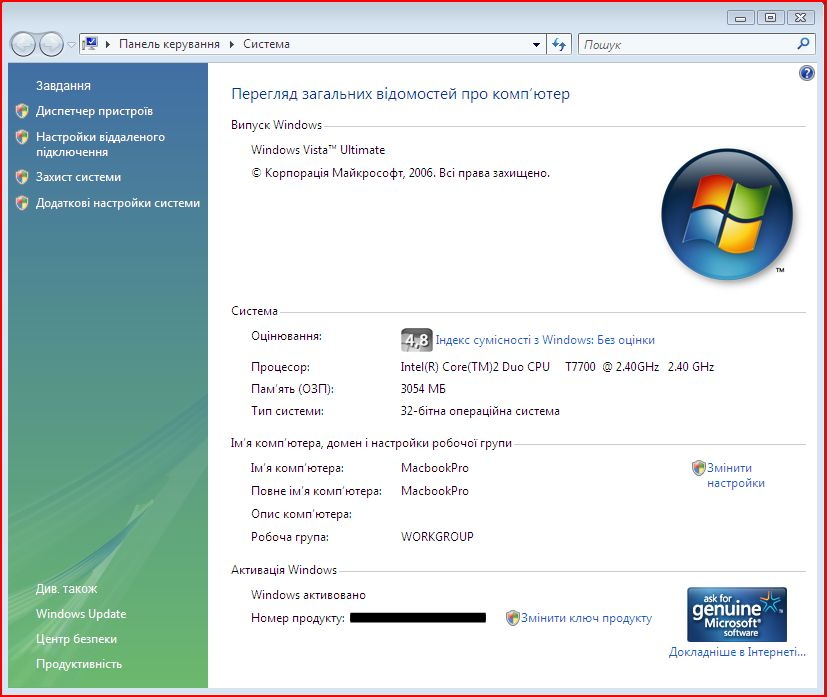Click the processor value Intel(R) Core(TM)2 Duo
This screenshot has width=827, height=697.
(557, 367)
